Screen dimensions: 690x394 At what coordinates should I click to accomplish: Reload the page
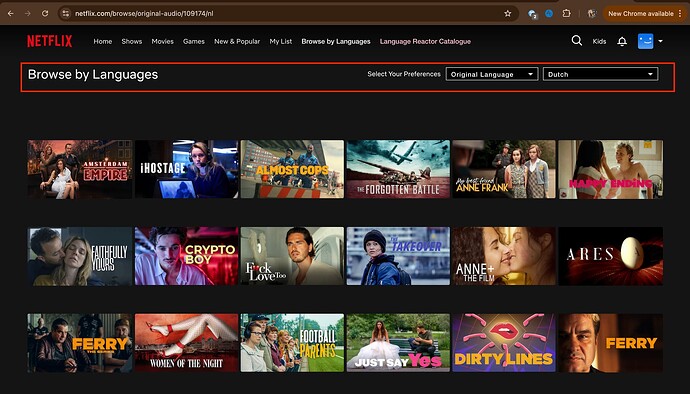tap(45, 14)
